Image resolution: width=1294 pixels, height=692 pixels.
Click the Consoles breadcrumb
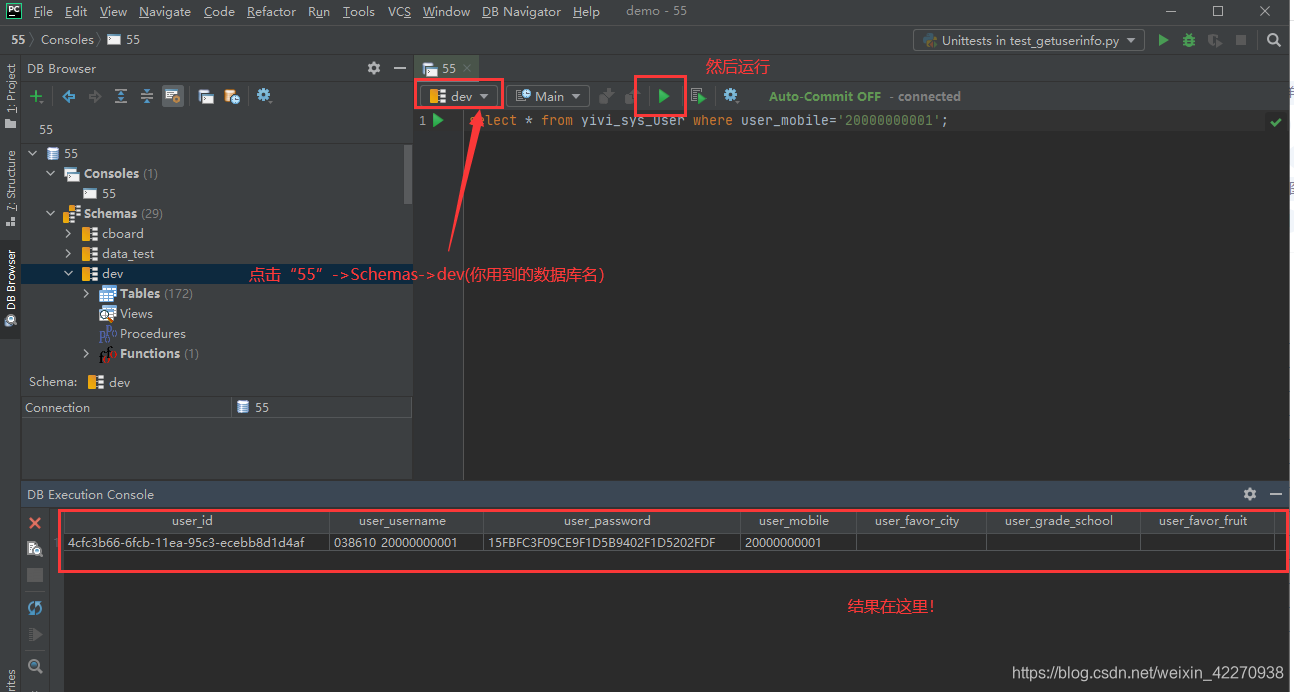pos(67,40)
